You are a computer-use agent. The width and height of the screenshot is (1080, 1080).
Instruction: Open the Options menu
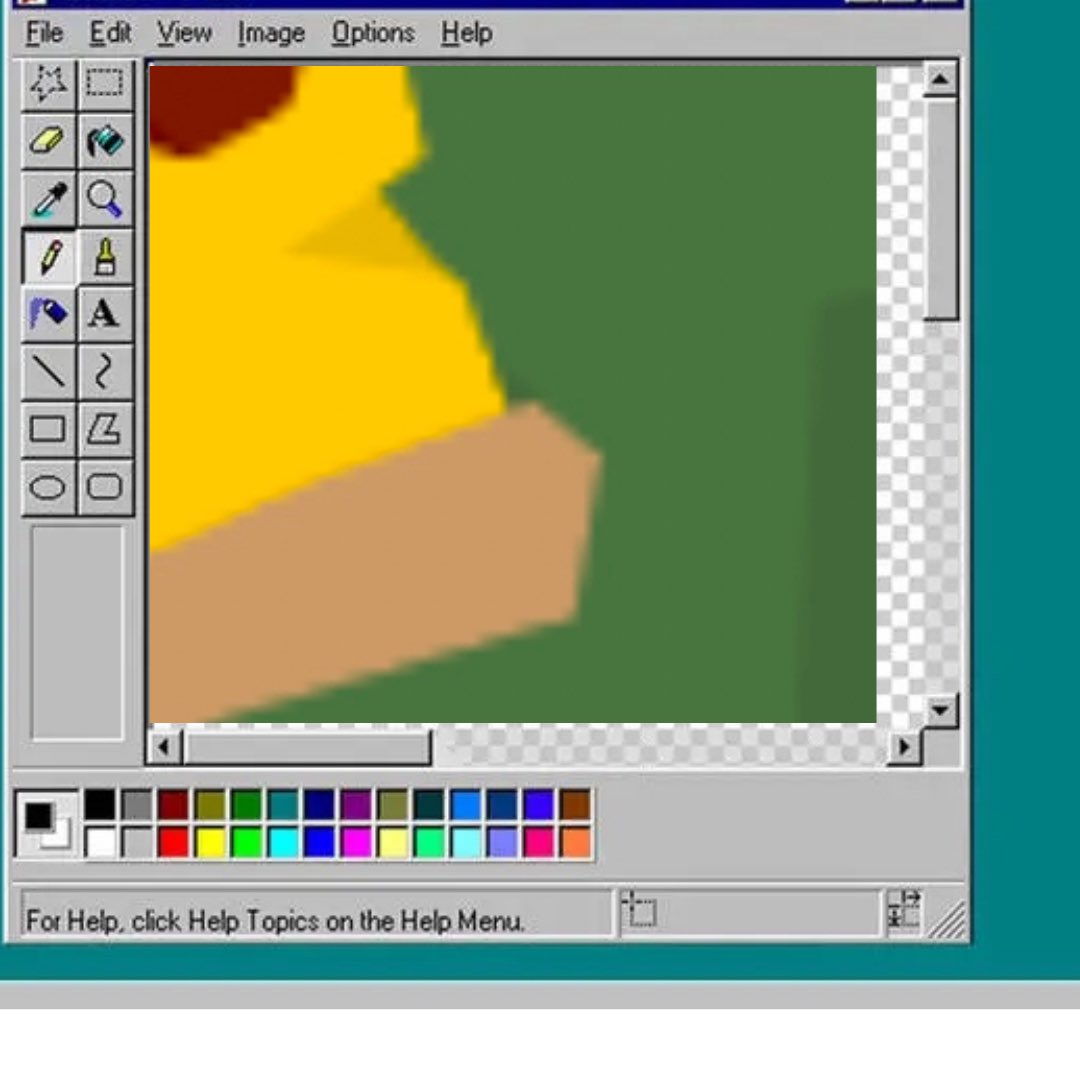[x=373, y=33]
